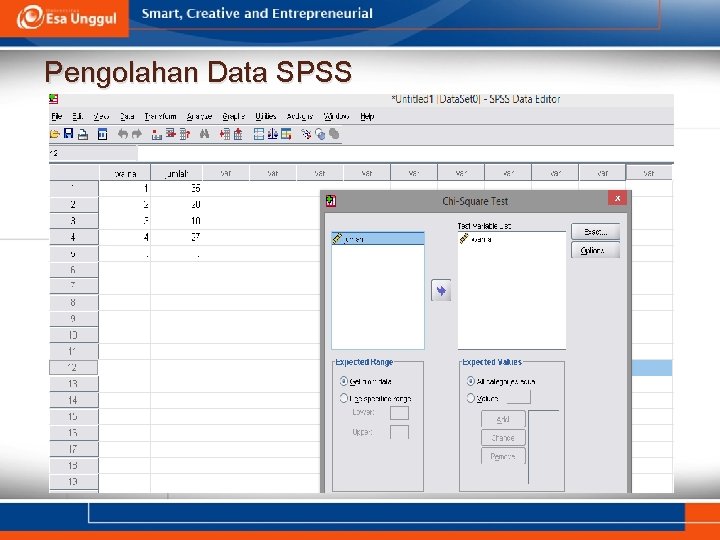This screenshot has height=540, width=720.
Task: Open the Data menu
Action: 127,116
